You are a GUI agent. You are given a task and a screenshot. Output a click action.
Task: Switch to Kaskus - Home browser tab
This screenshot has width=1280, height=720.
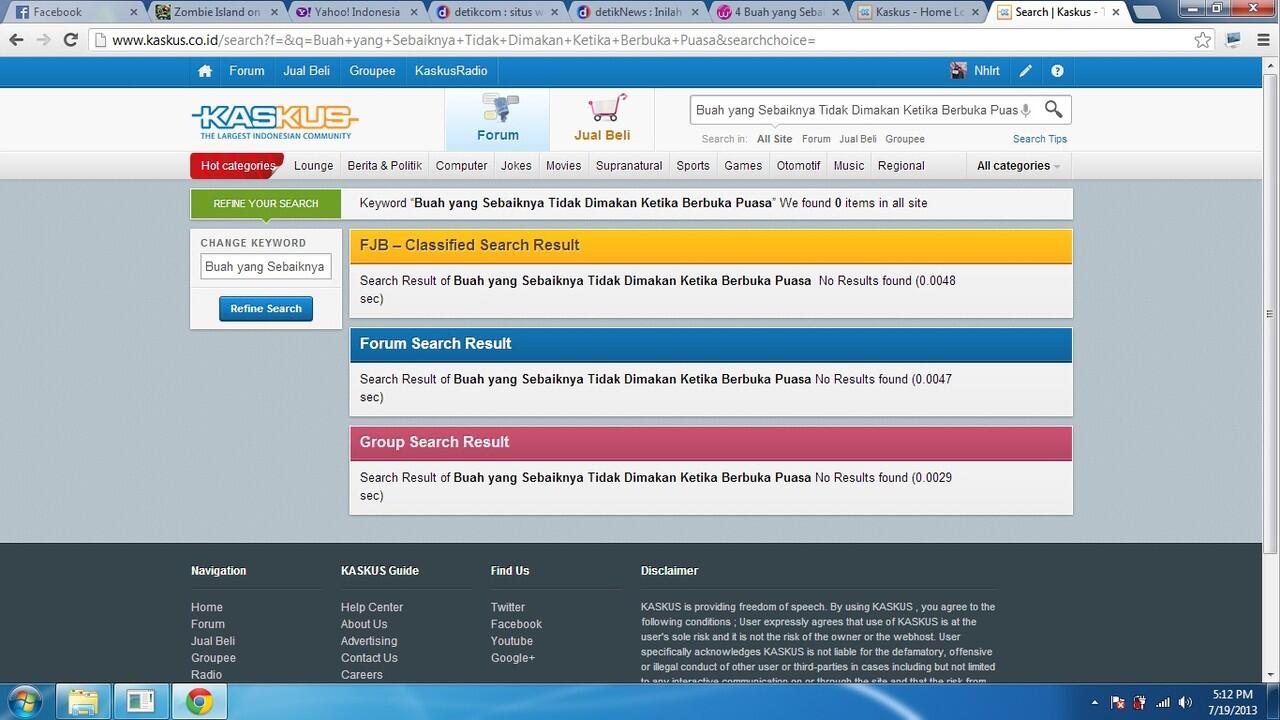pos(920,12)
